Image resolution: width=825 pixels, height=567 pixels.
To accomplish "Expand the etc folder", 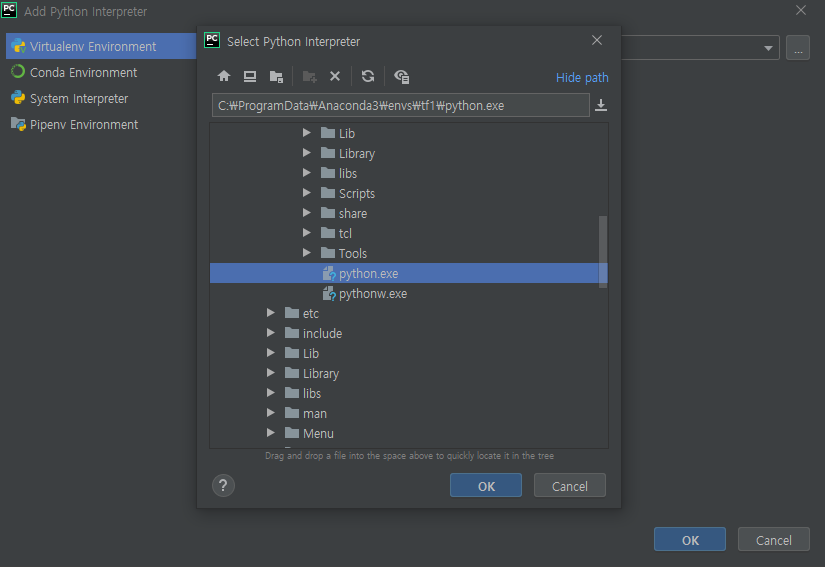I will (x=270, y=313).
